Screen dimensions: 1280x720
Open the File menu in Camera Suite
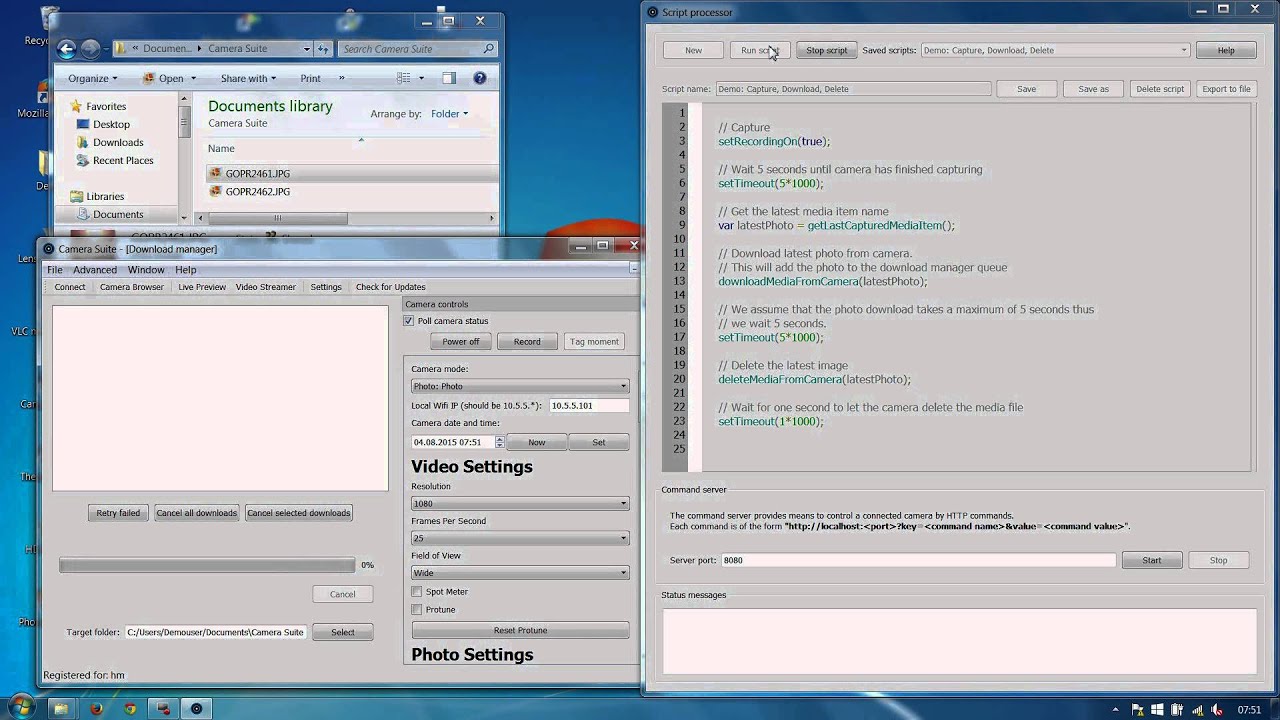pos(54,270)
